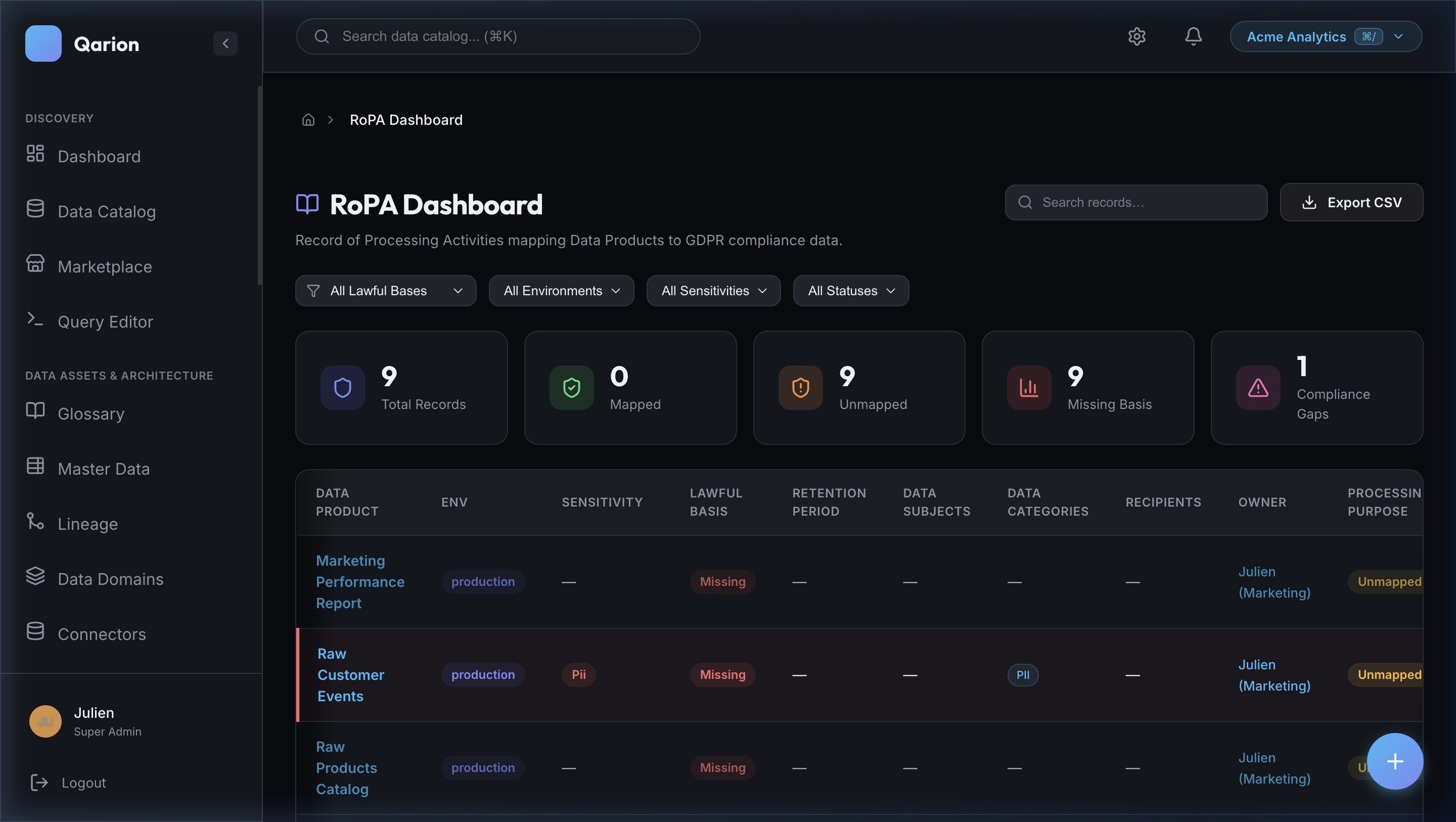Image resolution: width=1456 pixels, height=822 pixels.
Task: Navigate home via the breadcrumb house icon
Action: pos(308,119)
